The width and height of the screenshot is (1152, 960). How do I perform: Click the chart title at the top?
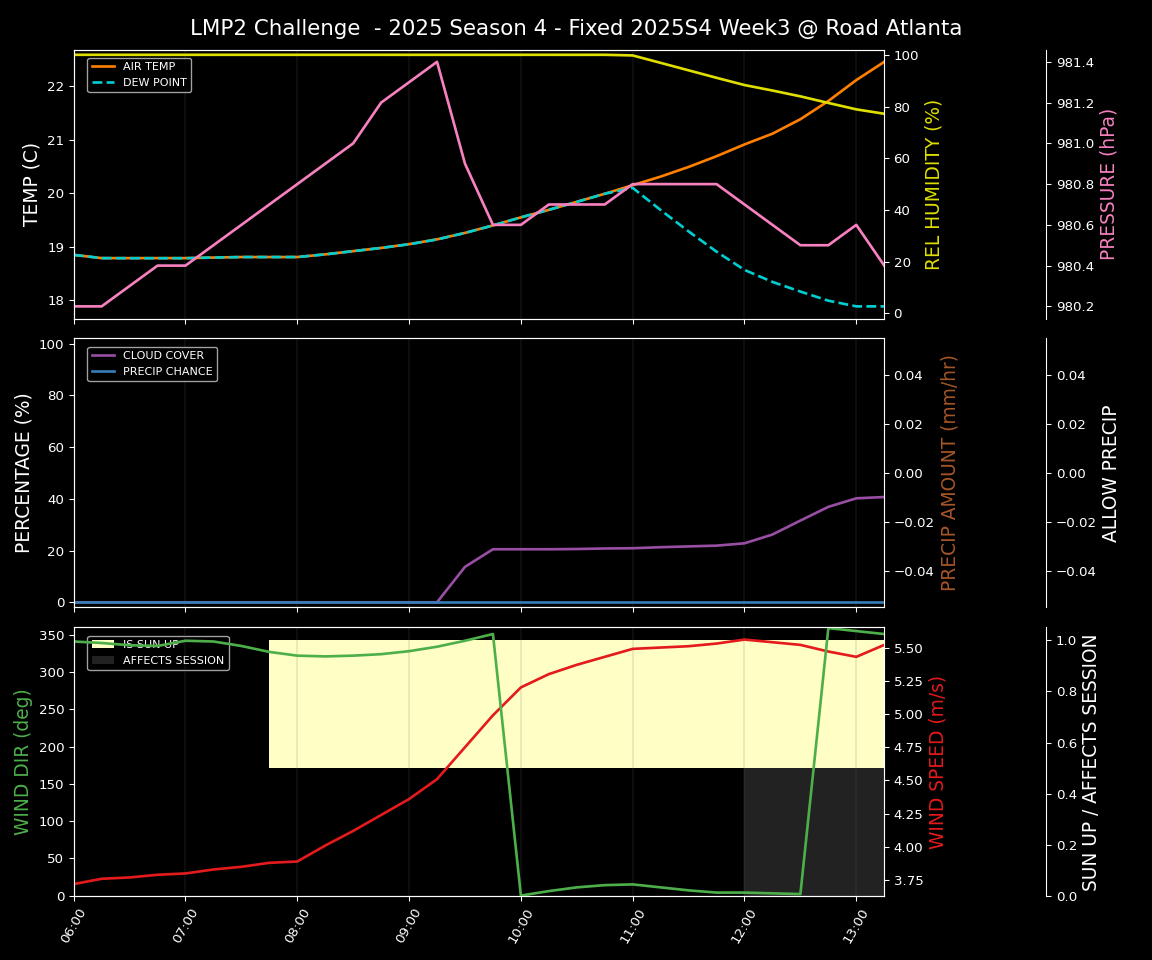click(575, 28)
